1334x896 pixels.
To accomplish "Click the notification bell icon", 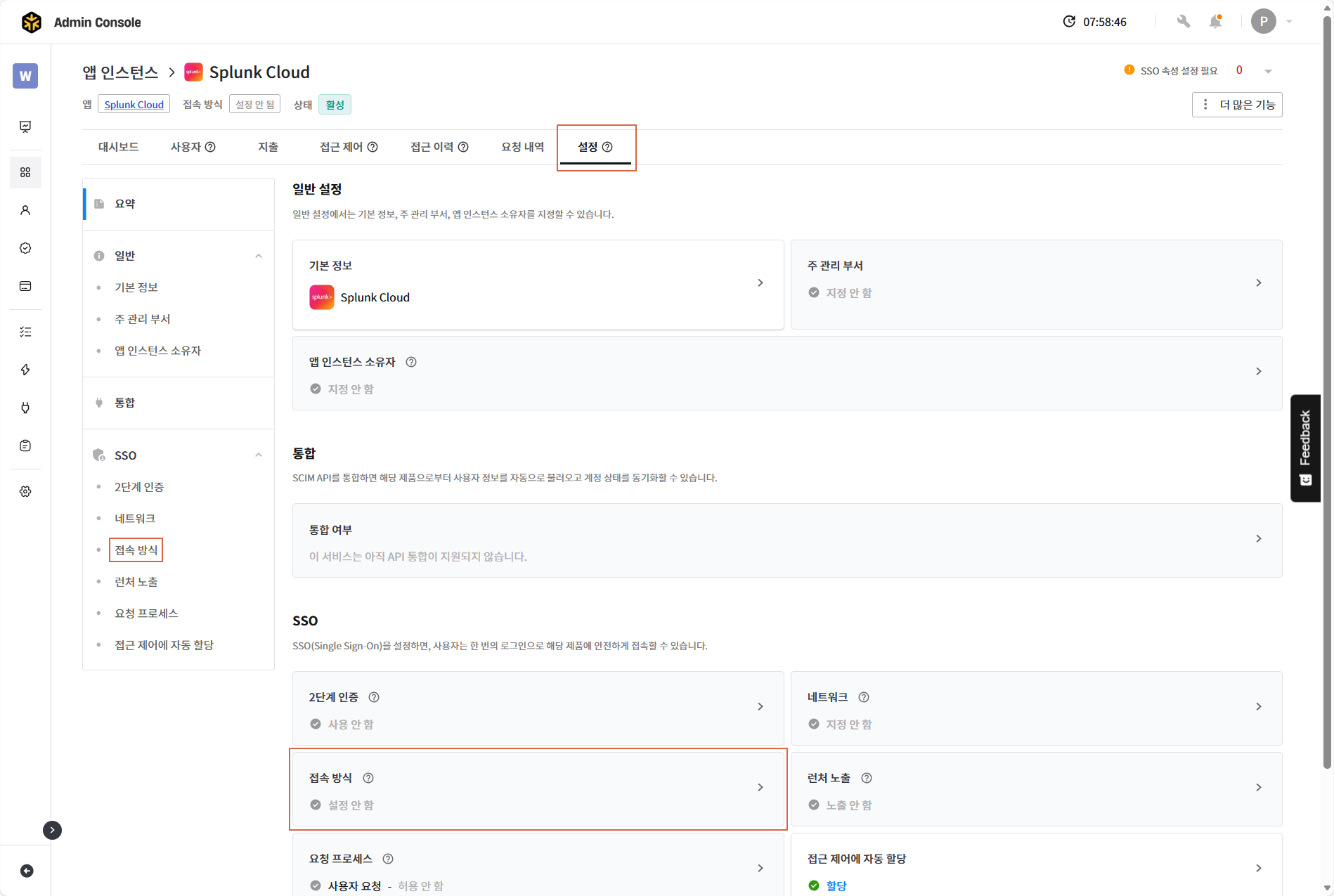I will click(x=1215, y=22).
